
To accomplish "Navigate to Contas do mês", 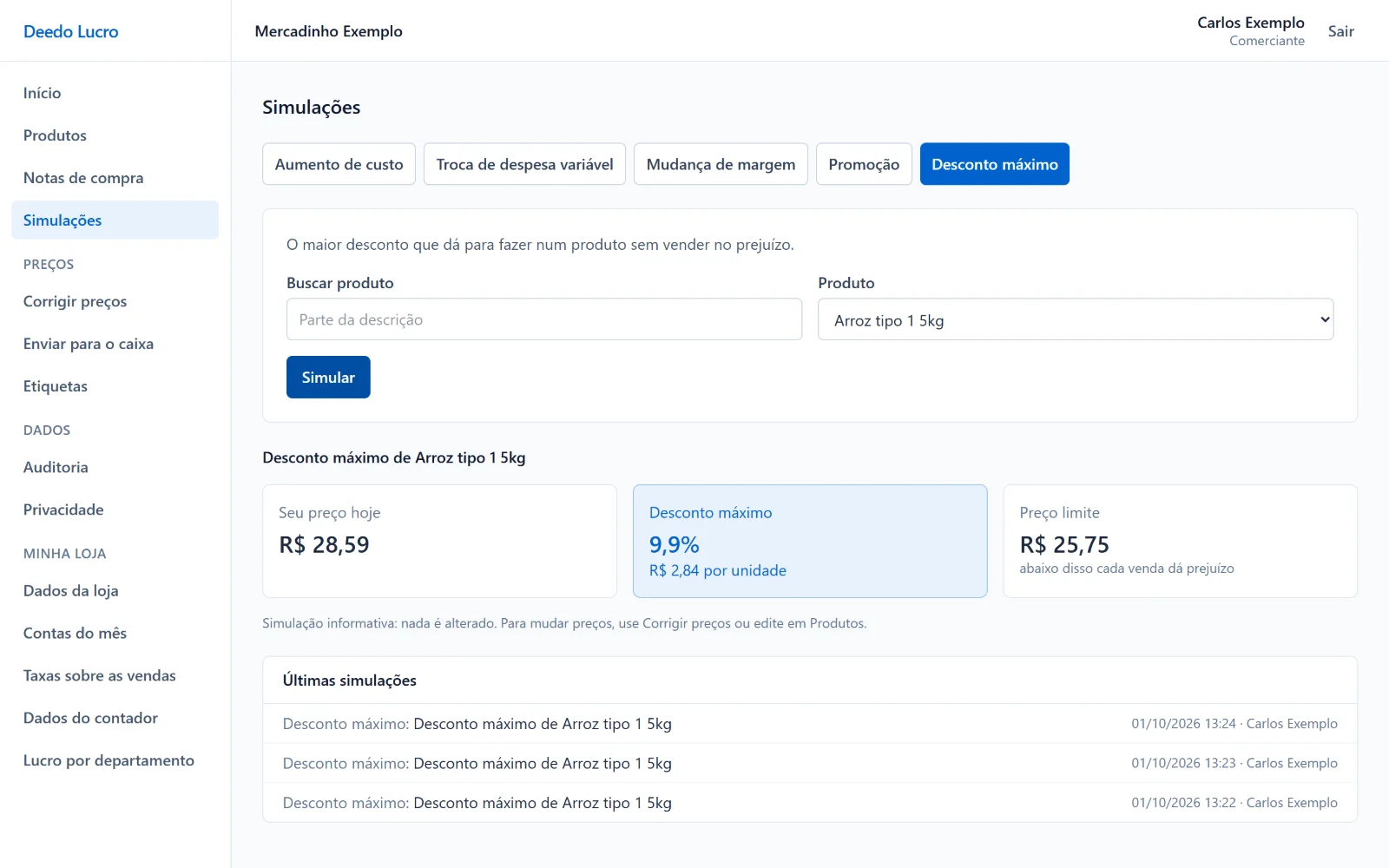I will (x=115, y=633).
